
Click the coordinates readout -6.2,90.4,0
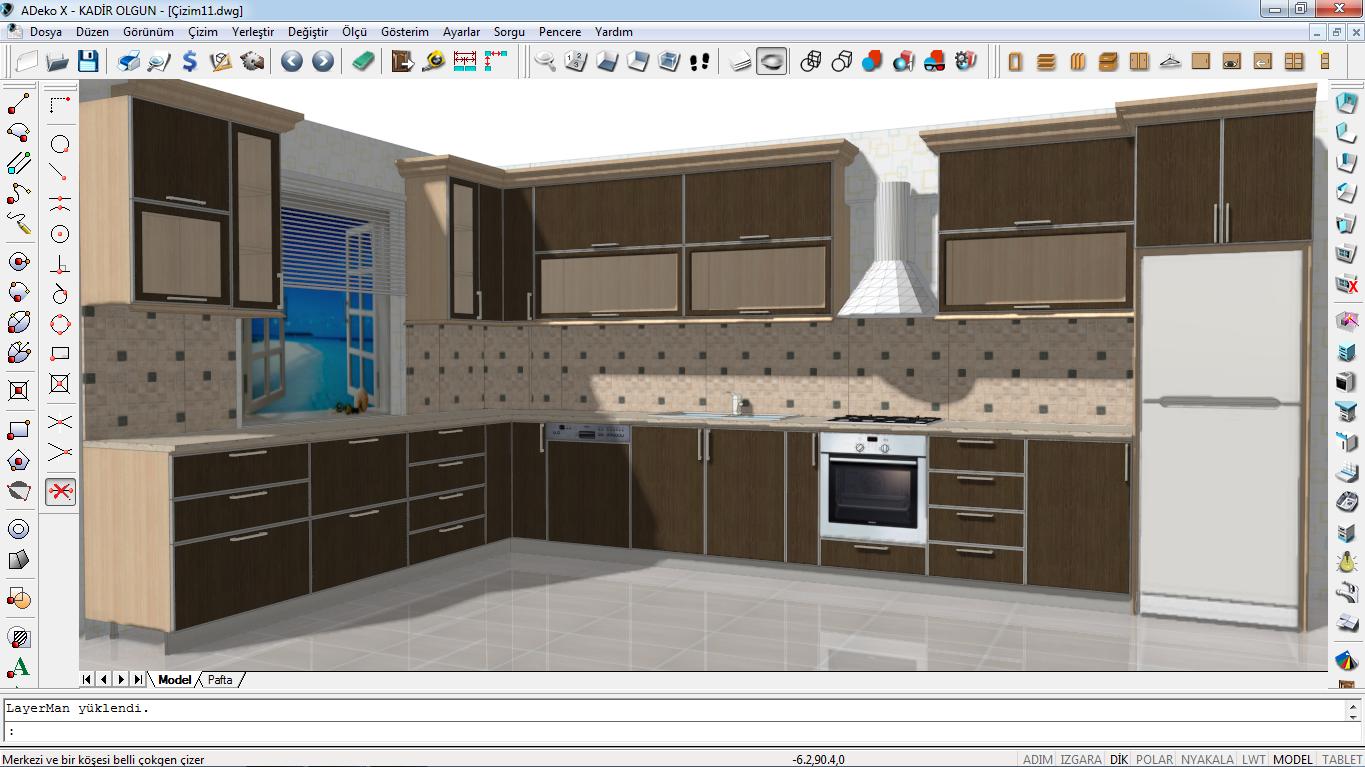(818, 760)
